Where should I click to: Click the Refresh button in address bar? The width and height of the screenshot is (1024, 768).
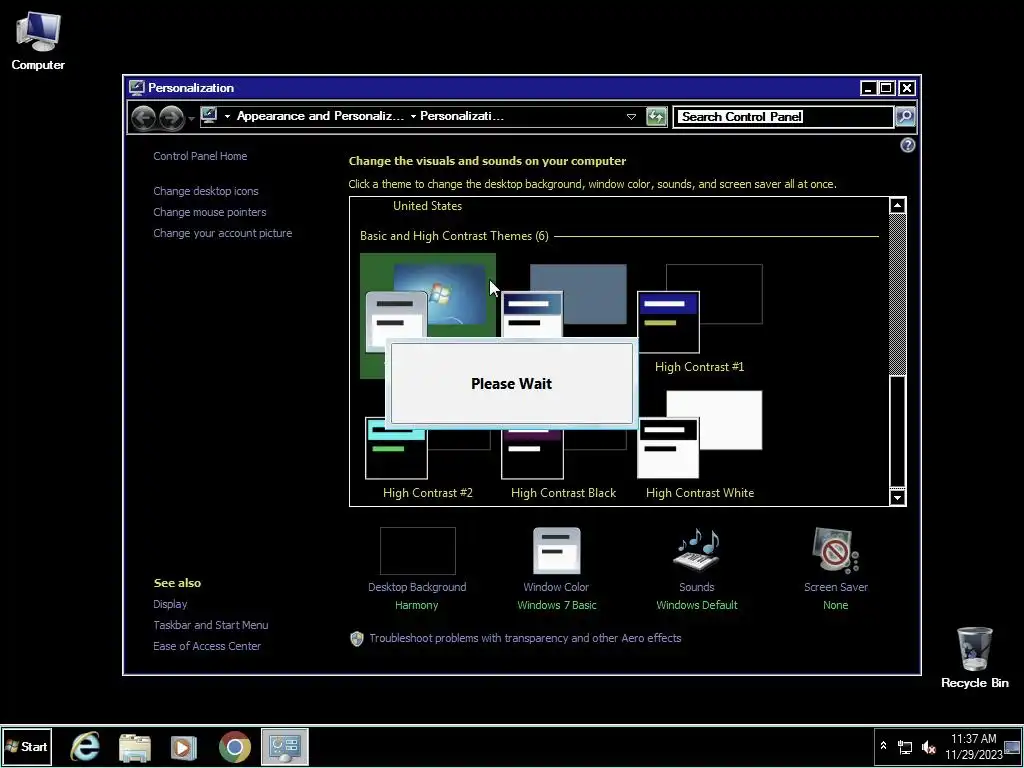point(656,117)
